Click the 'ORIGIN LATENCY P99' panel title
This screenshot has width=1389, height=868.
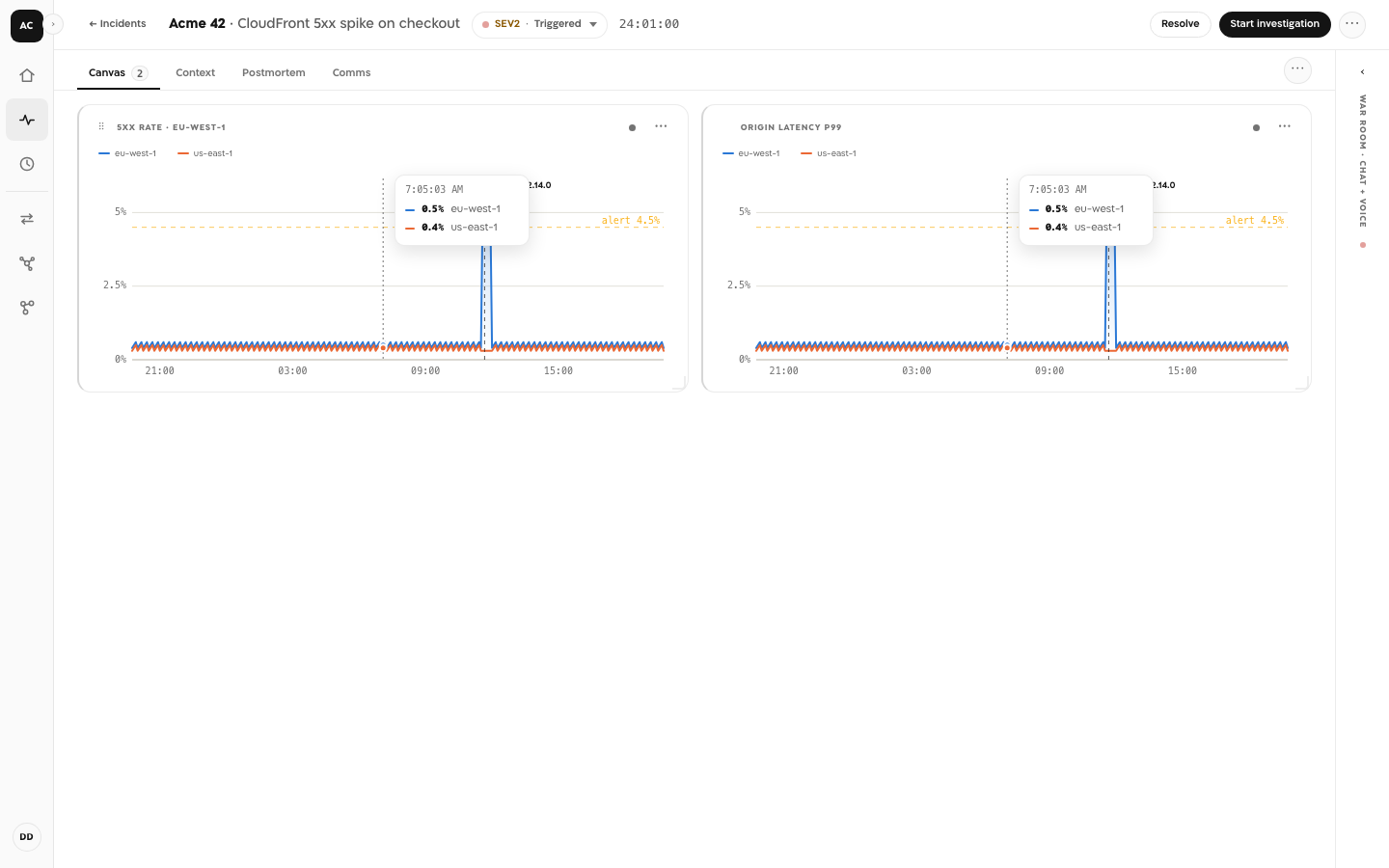[791, 127]
